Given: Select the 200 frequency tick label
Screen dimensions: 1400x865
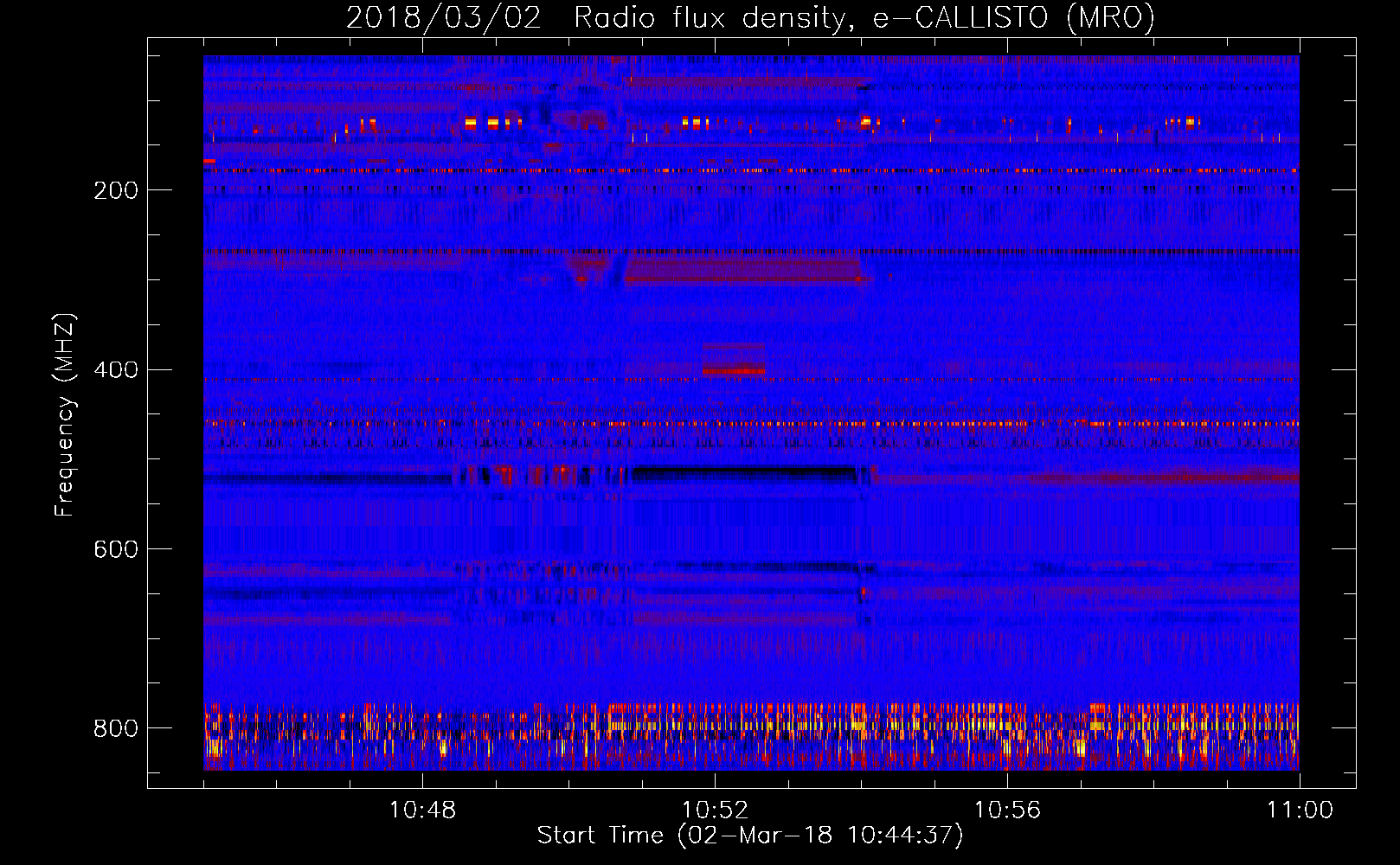Looking at the screenshot, I should [x=116, y=190].
